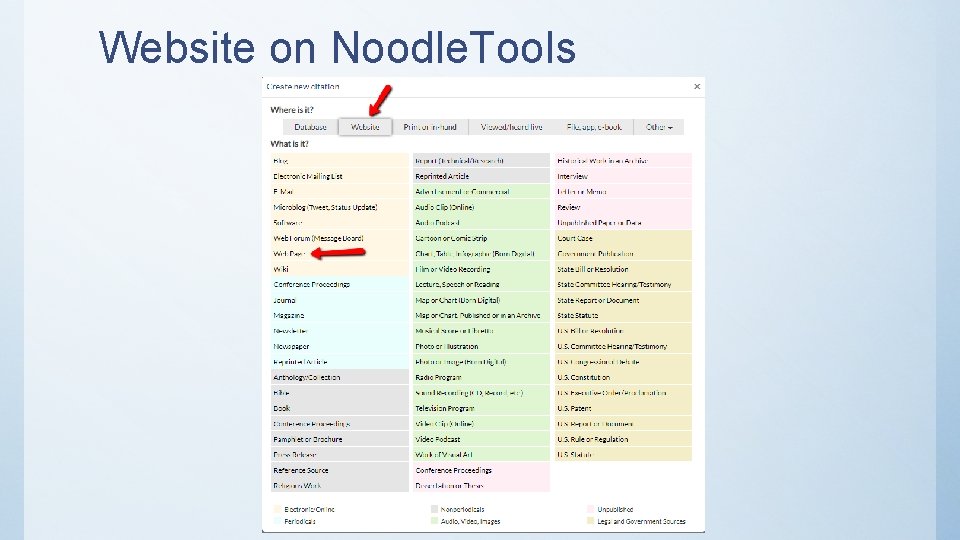Screen dimensions: 960x540
Task: Select the Interview option
Action: (623, 176)
